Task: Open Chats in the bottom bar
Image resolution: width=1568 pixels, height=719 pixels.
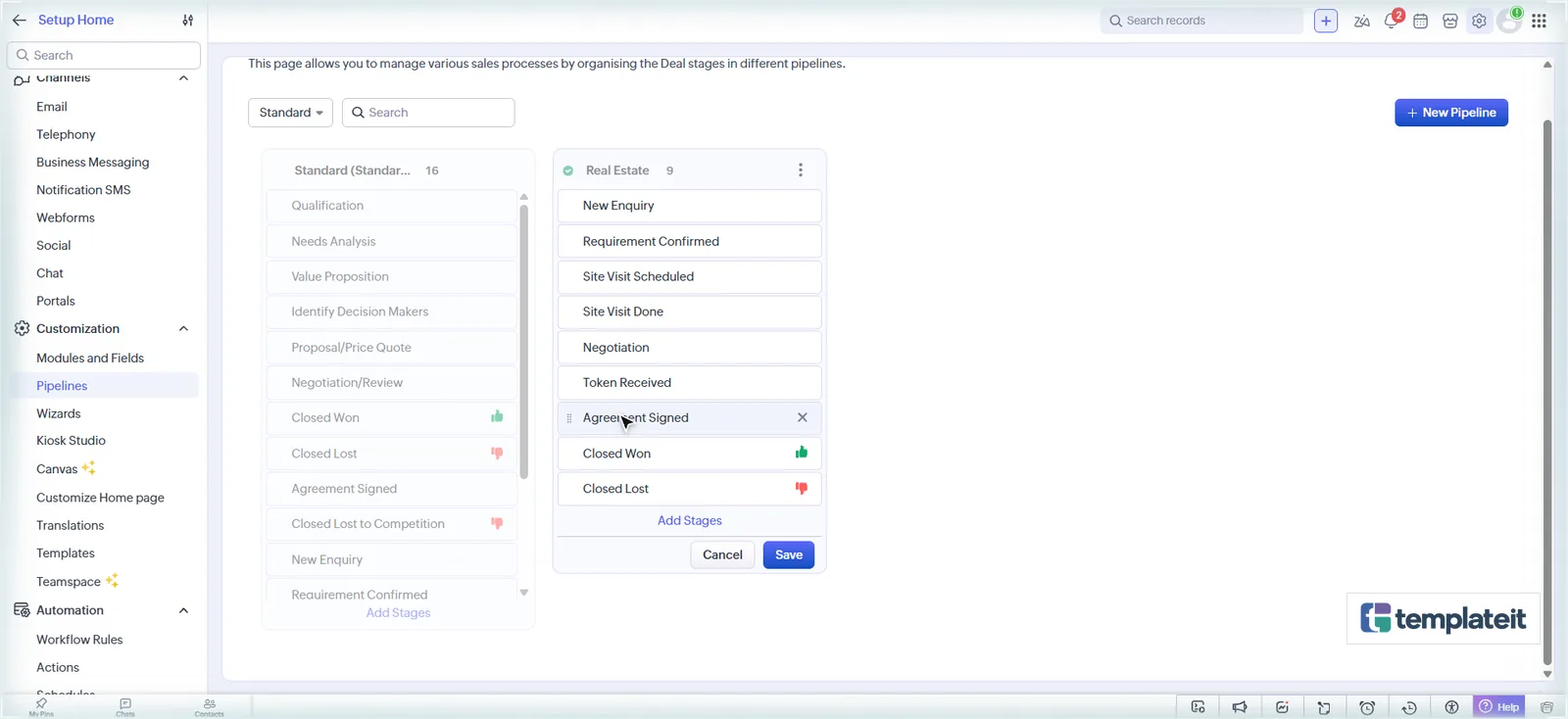Action: (125, 707)
